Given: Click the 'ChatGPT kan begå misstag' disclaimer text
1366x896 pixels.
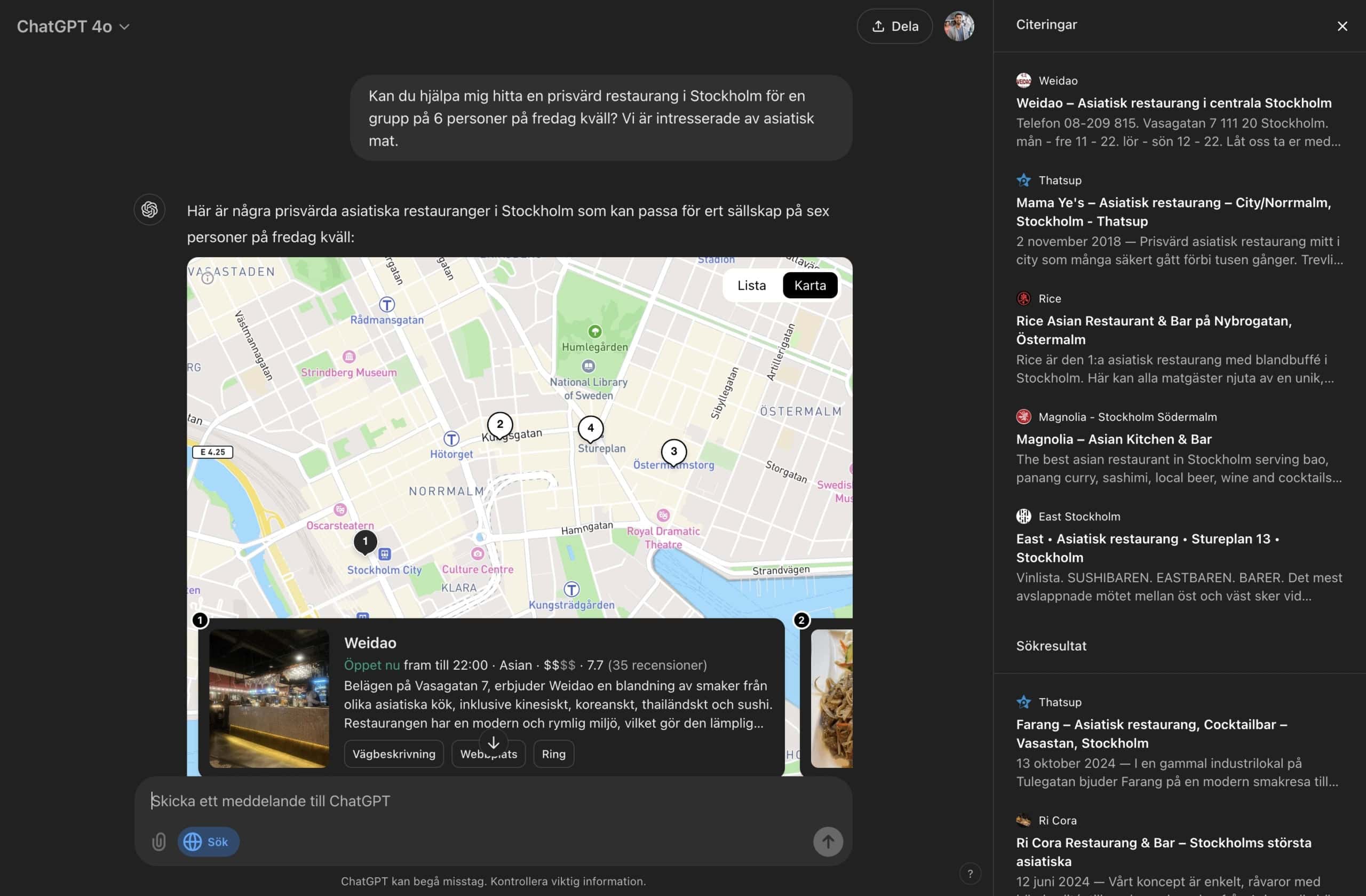Looking at the screenshot, I should pos(493,881).
